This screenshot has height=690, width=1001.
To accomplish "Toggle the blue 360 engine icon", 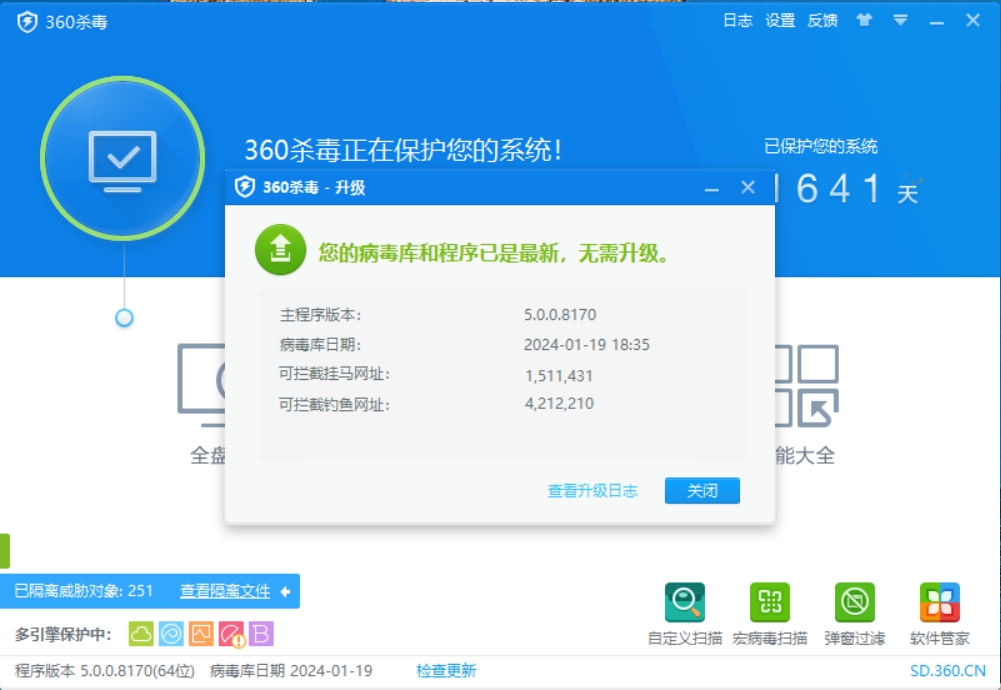I will (x=171, y=633).
